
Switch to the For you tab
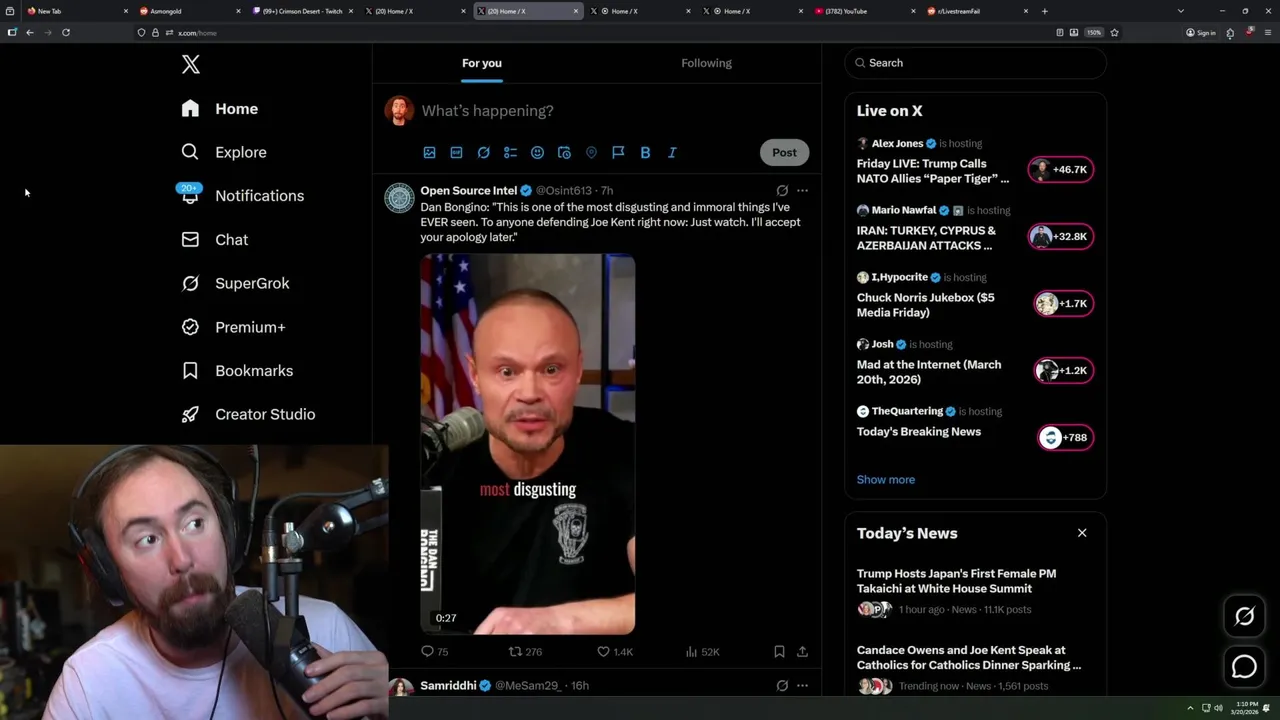pos(482,63)
